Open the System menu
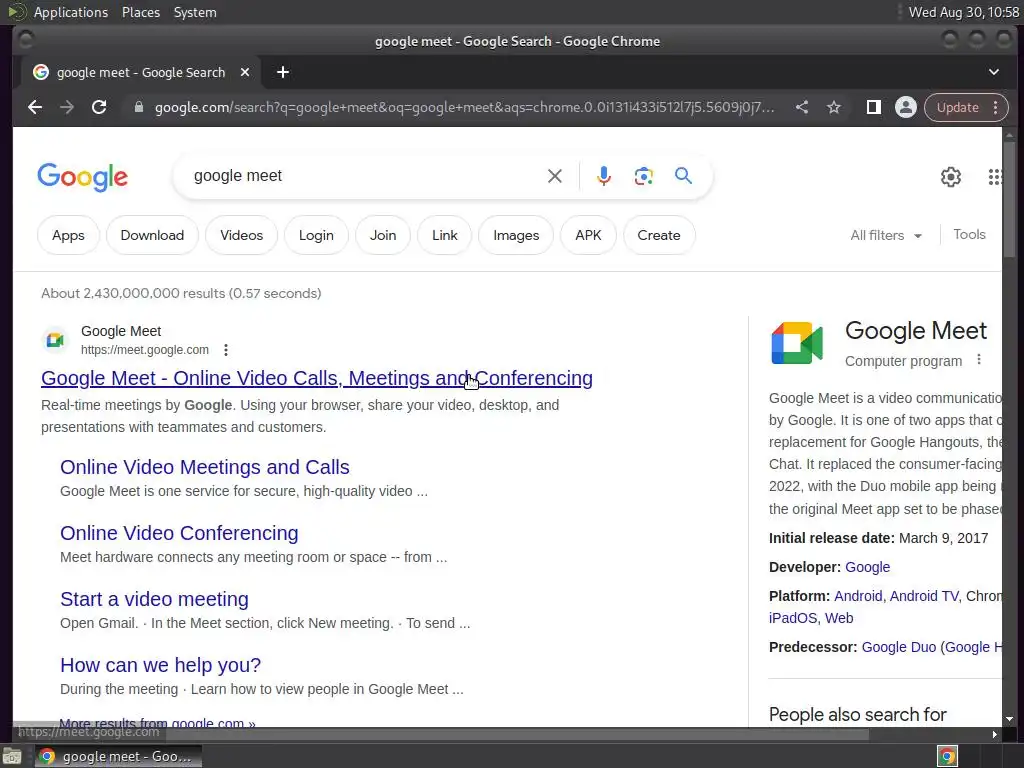The height and width of the screenshot is (768, 1024). [x=195, y=12]
